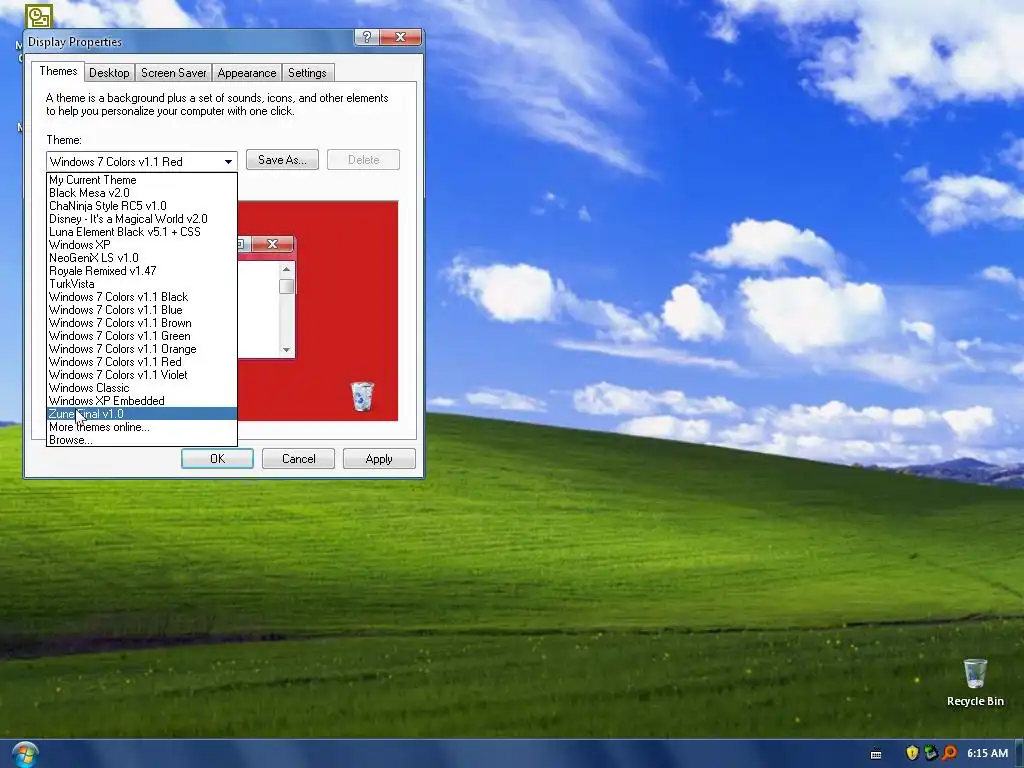The height and width of the screenshot is (768, 1024).
Task: Open the yellow security shield tray icon
Action: pos(912,753)
